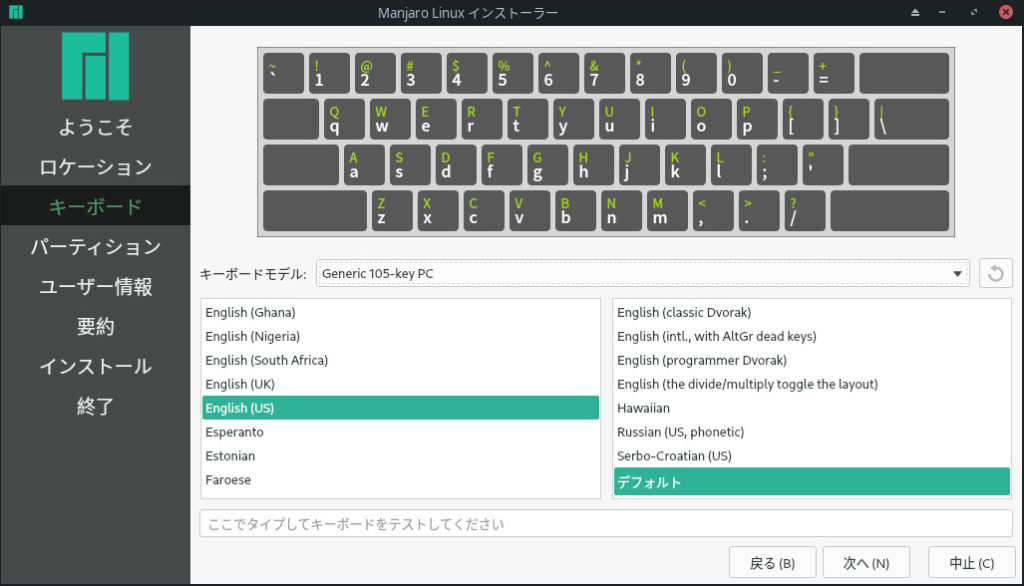Select Esperanto in the language list
Viewport: 1024px width, 586px height.
235,432
